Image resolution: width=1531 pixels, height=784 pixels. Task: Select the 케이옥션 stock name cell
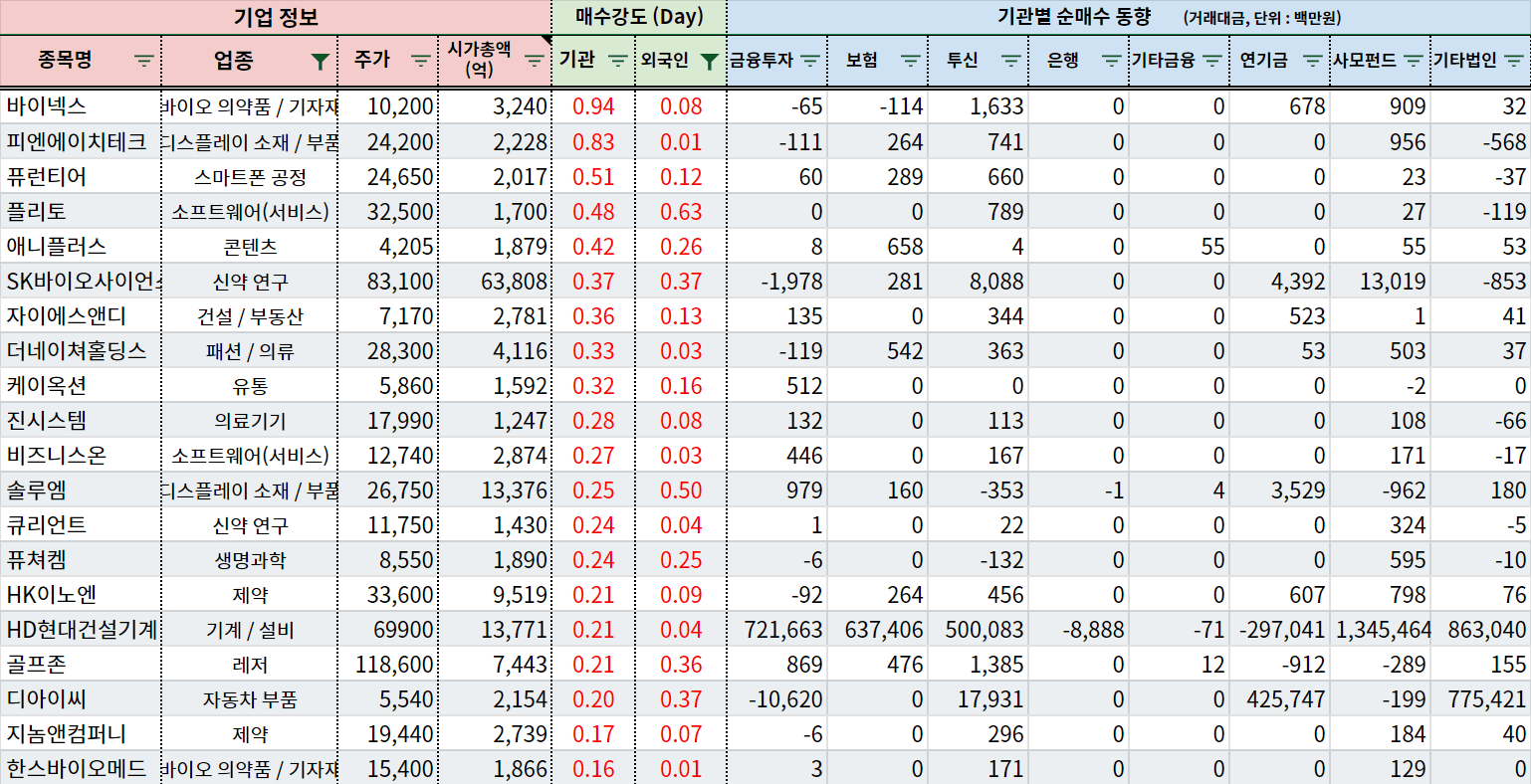(80, 385)
